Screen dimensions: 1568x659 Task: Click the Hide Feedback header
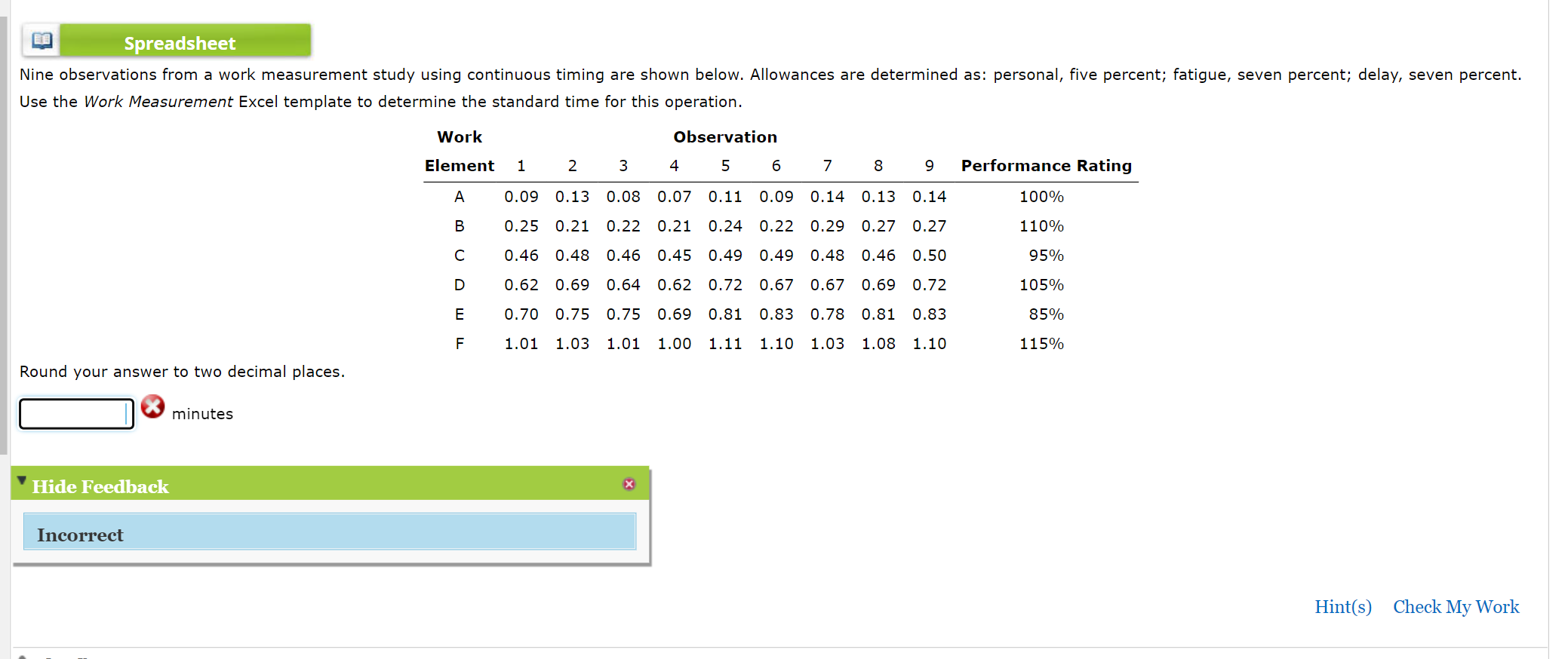pos(99,486)
